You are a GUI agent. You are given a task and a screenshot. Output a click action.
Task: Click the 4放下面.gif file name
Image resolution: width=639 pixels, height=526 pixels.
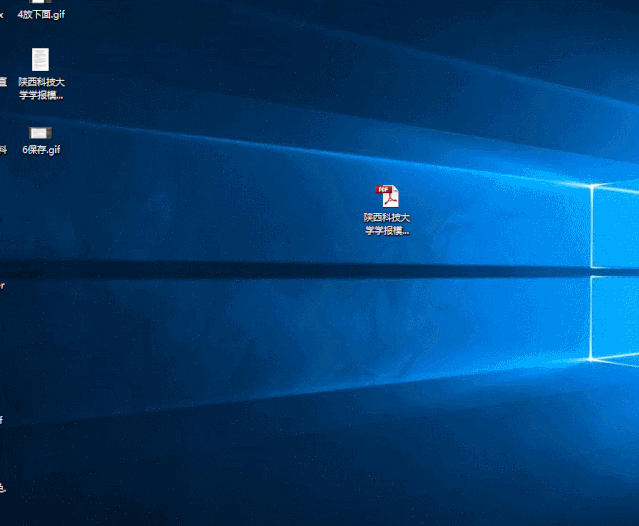(x=41, y=15)
